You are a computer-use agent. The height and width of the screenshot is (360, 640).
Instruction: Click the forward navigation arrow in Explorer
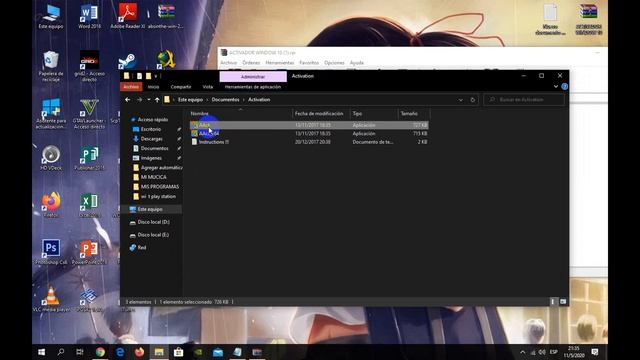pyautogui.click(x=140, y=100)
